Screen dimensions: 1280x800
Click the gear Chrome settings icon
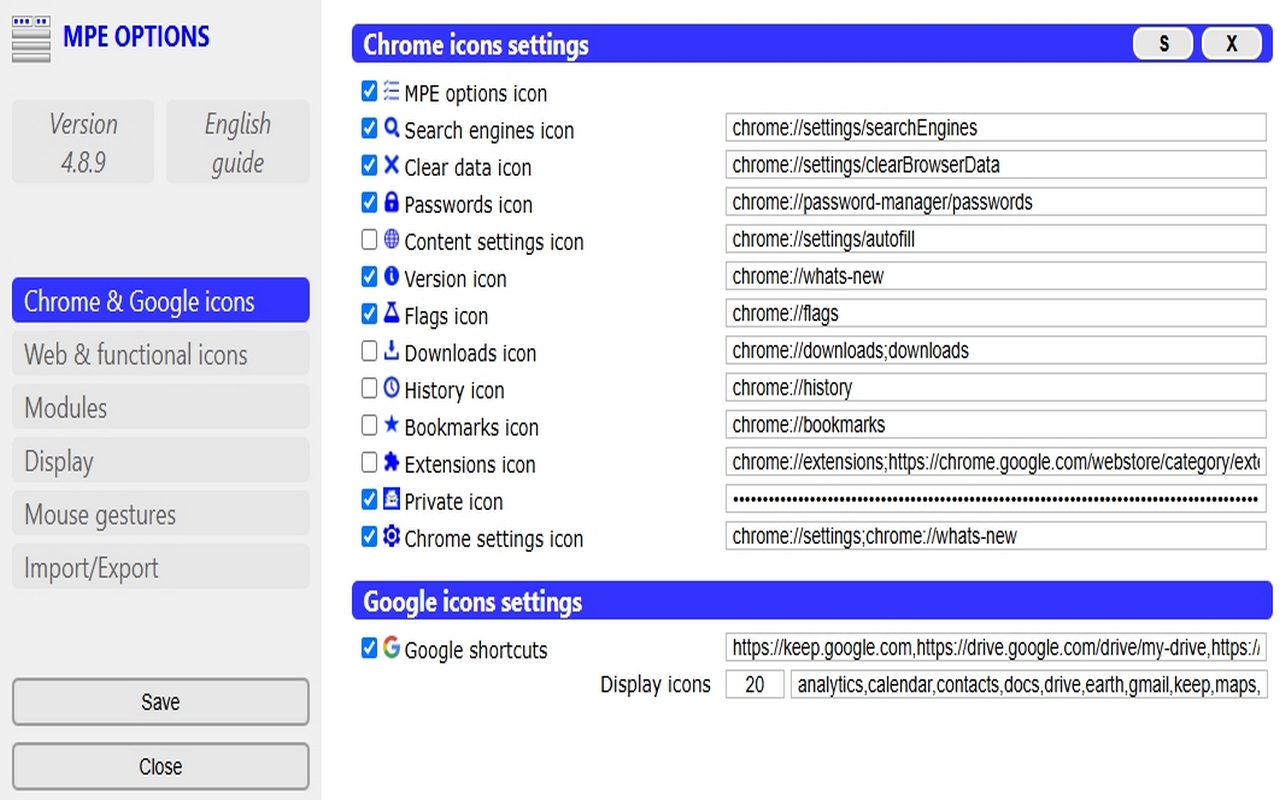pyautogui.click(x=391, y=536)
